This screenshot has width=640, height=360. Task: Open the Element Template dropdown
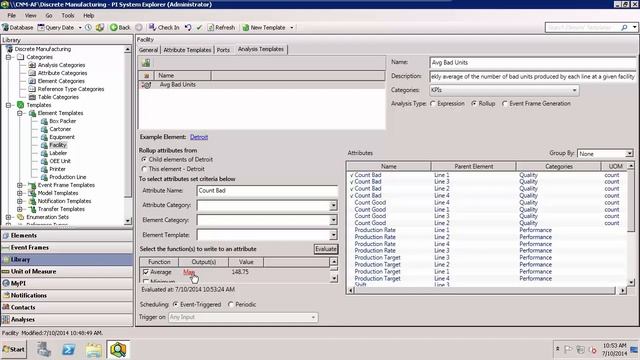click(x=333, y=235)
